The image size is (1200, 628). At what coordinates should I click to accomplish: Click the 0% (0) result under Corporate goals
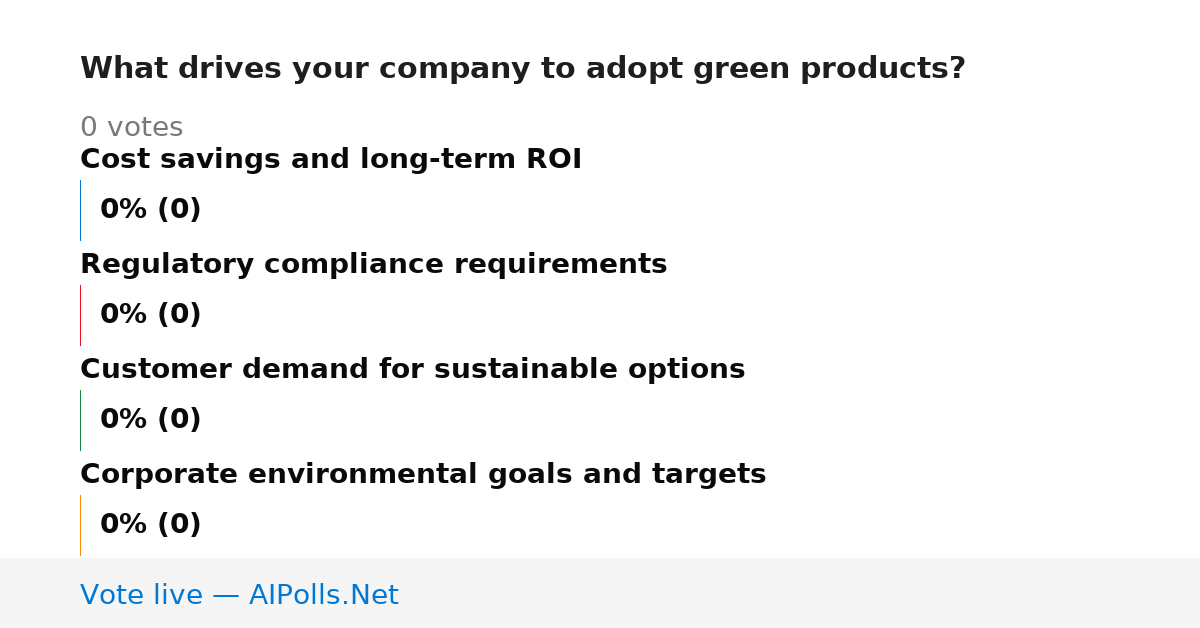coord(151,525)
